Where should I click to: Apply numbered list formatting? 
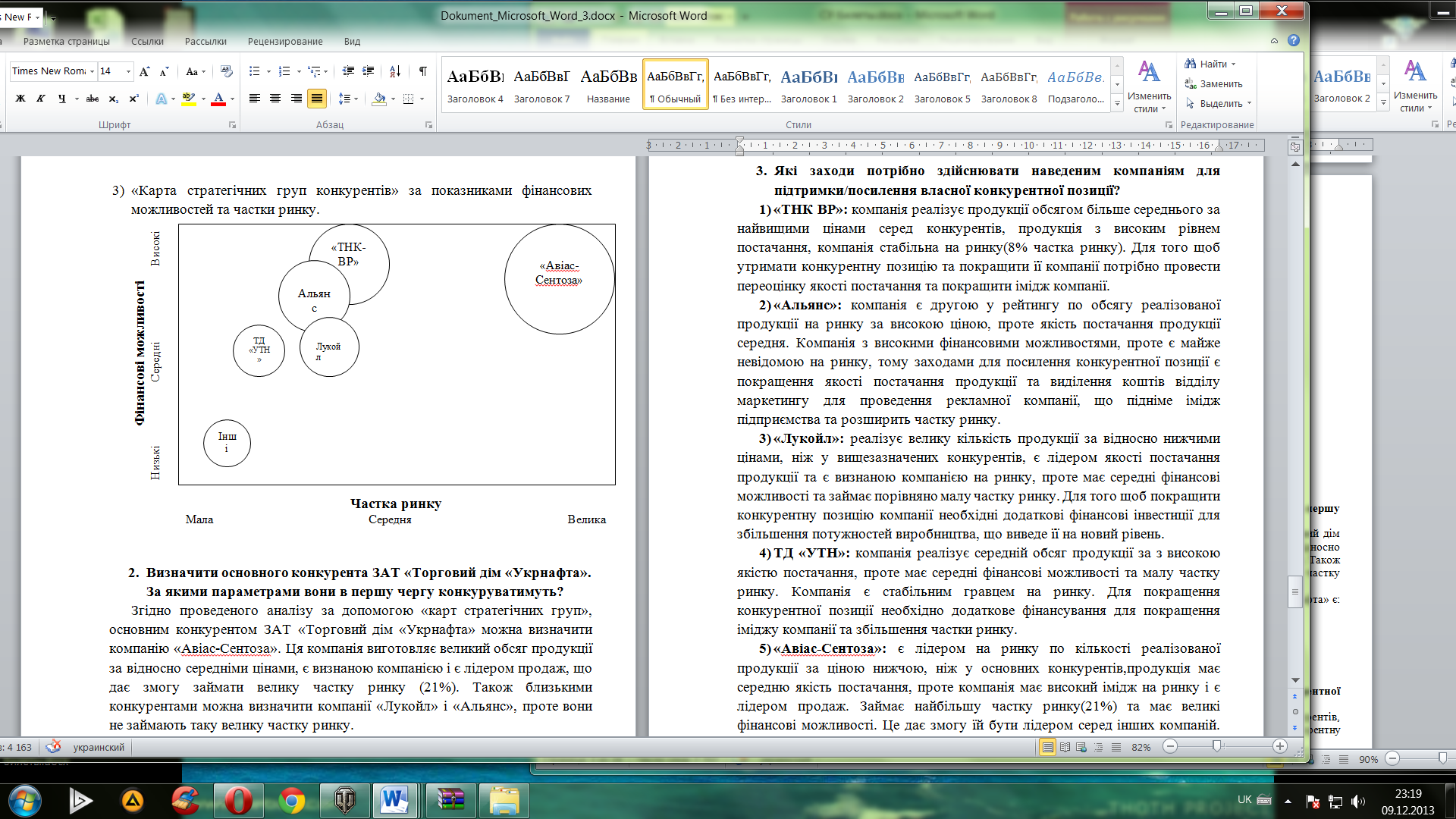coord(284,71)
